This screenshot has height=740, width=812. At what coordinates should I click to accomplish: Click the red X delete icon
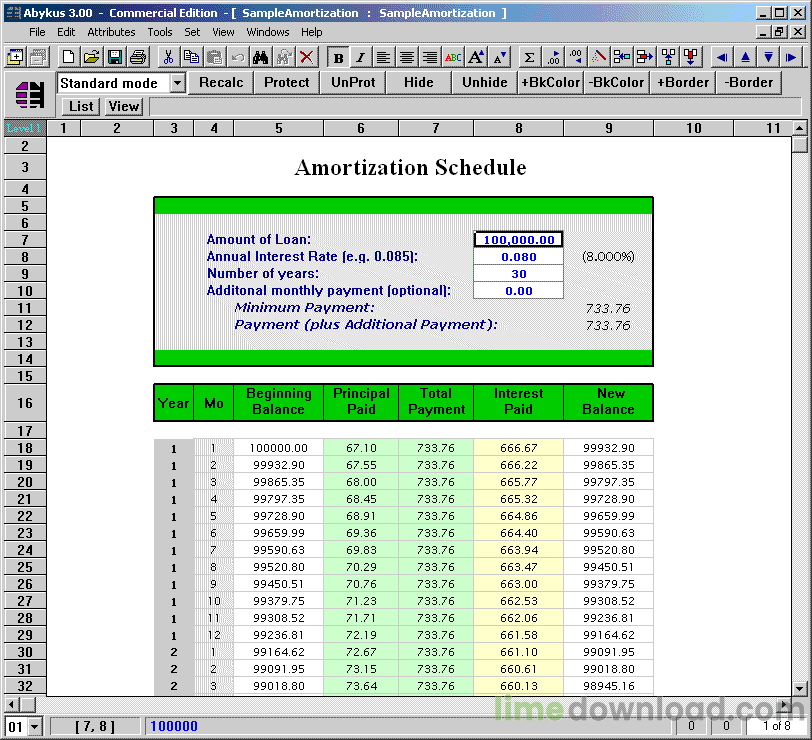point(307,57)
